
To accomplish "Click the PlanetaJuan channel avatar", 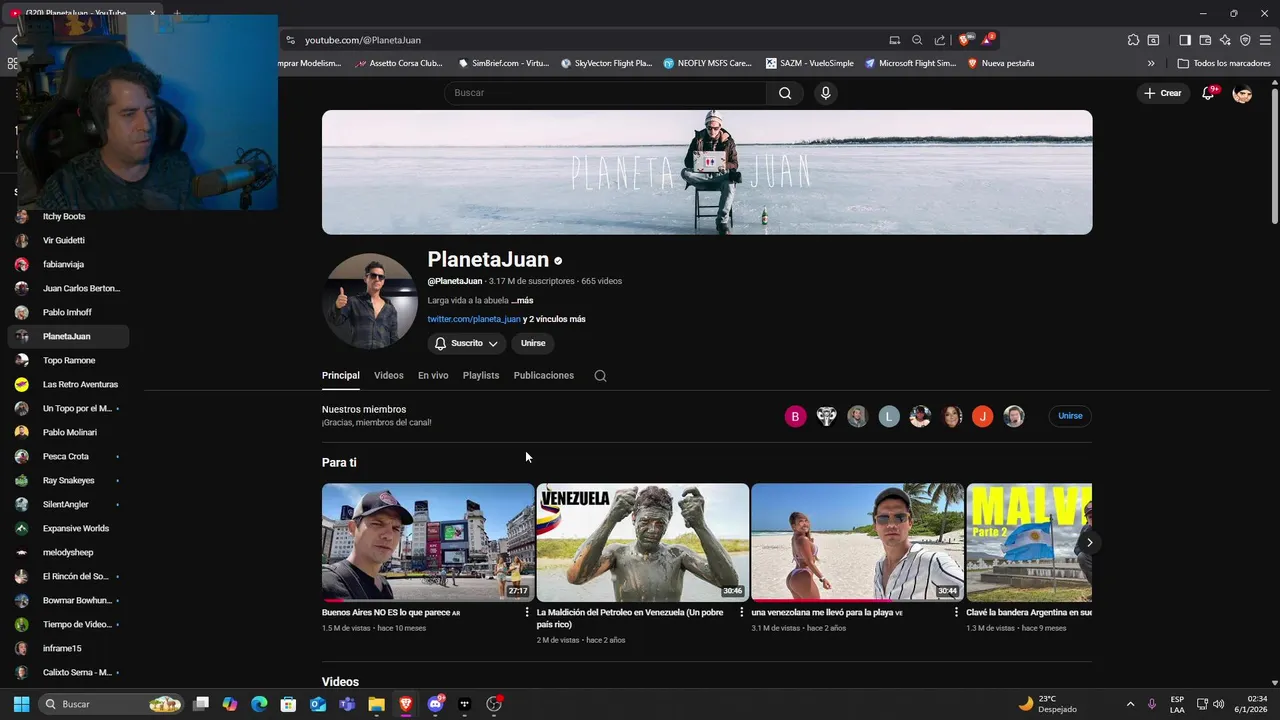I will click(x=370, y=301).
